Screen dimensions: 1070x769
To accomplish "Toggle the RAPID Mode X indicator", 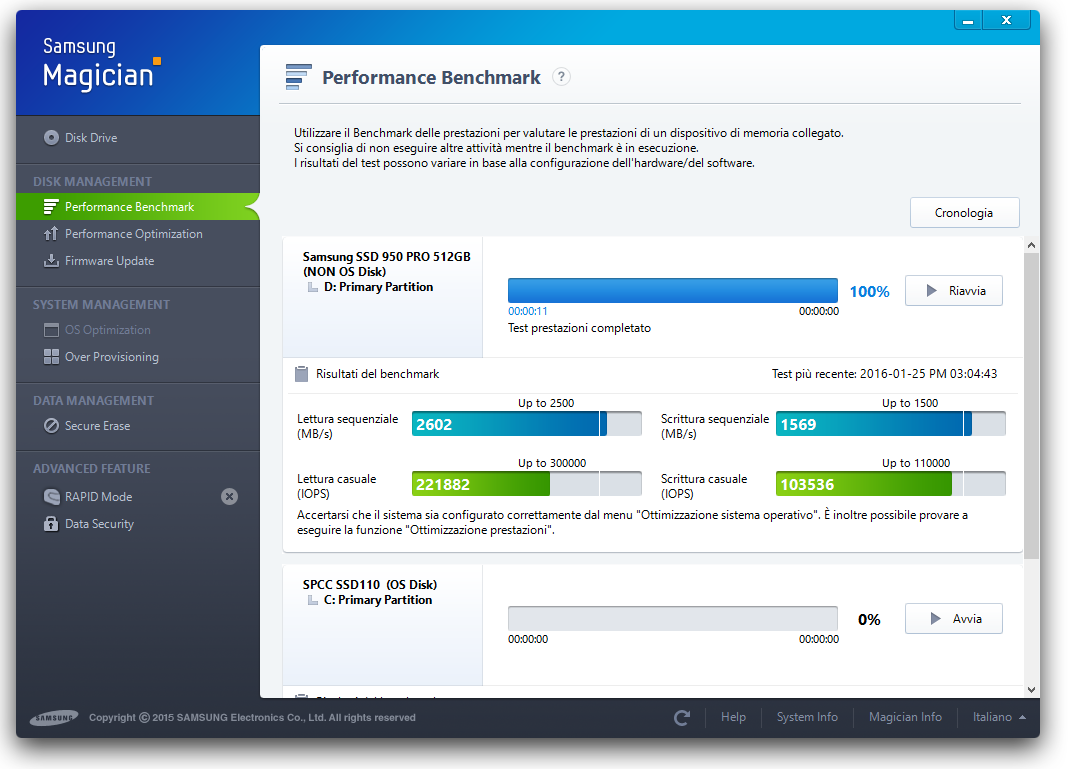I will pyautogui.click(x=229, y=497).
